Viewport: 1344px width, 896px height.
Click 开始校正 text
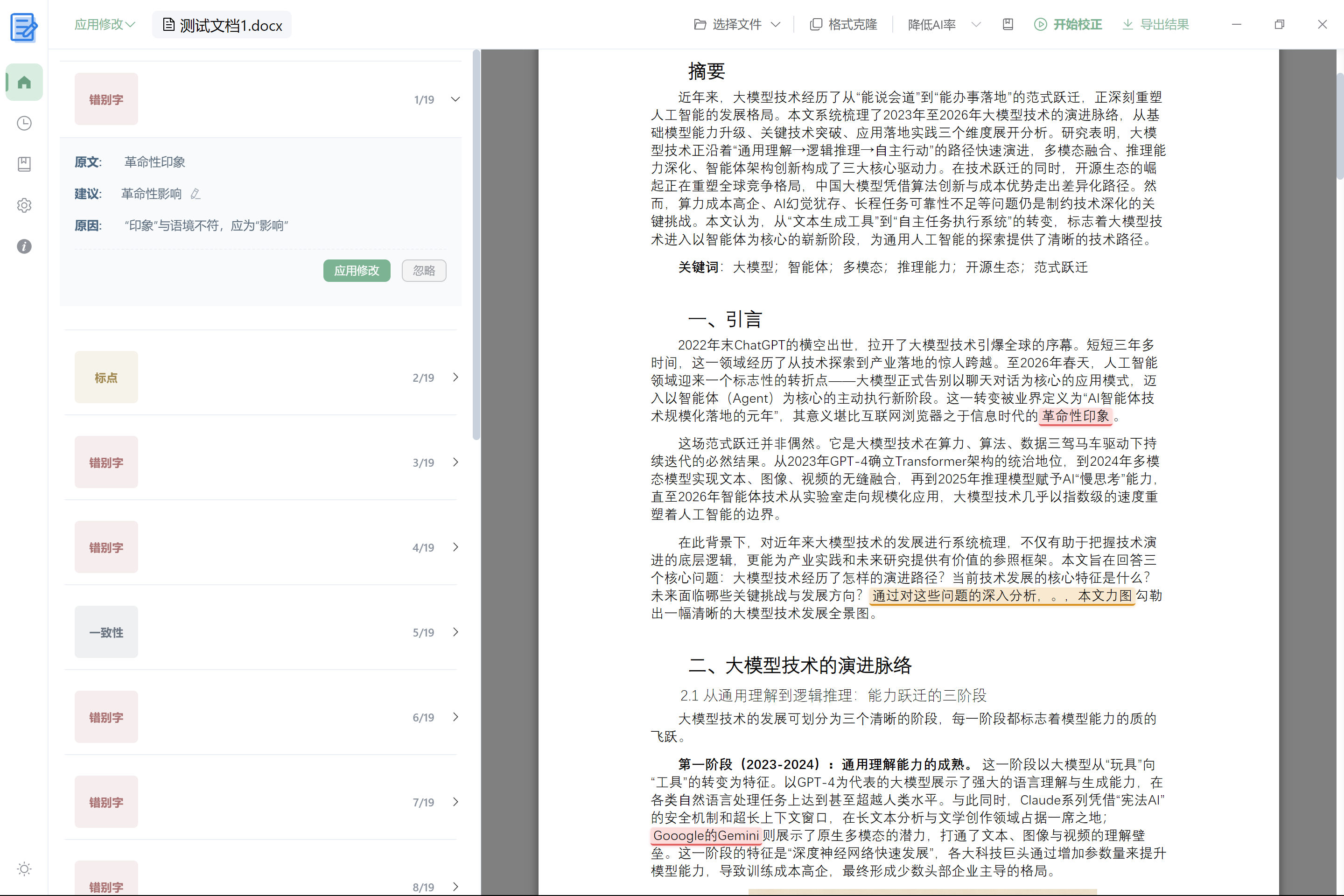pos(1077,25)
